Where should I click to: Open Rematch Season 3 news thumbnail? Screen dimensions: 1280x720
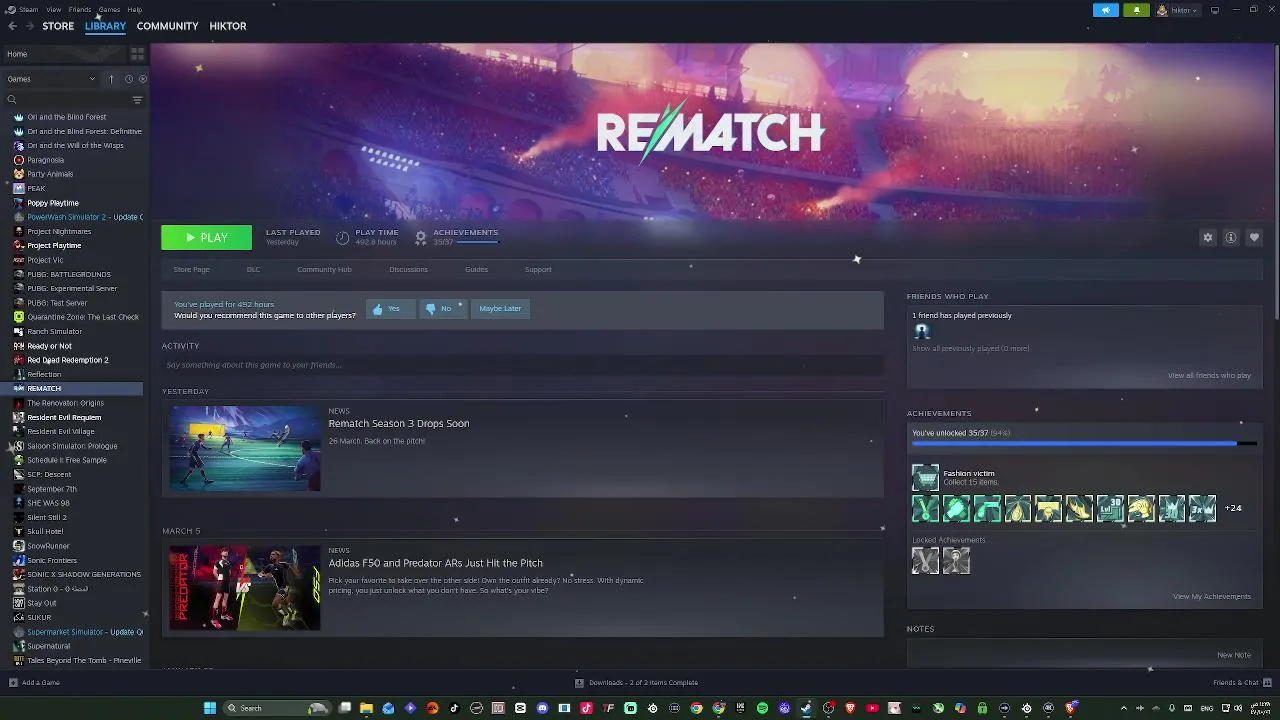[x=245, y=448]
